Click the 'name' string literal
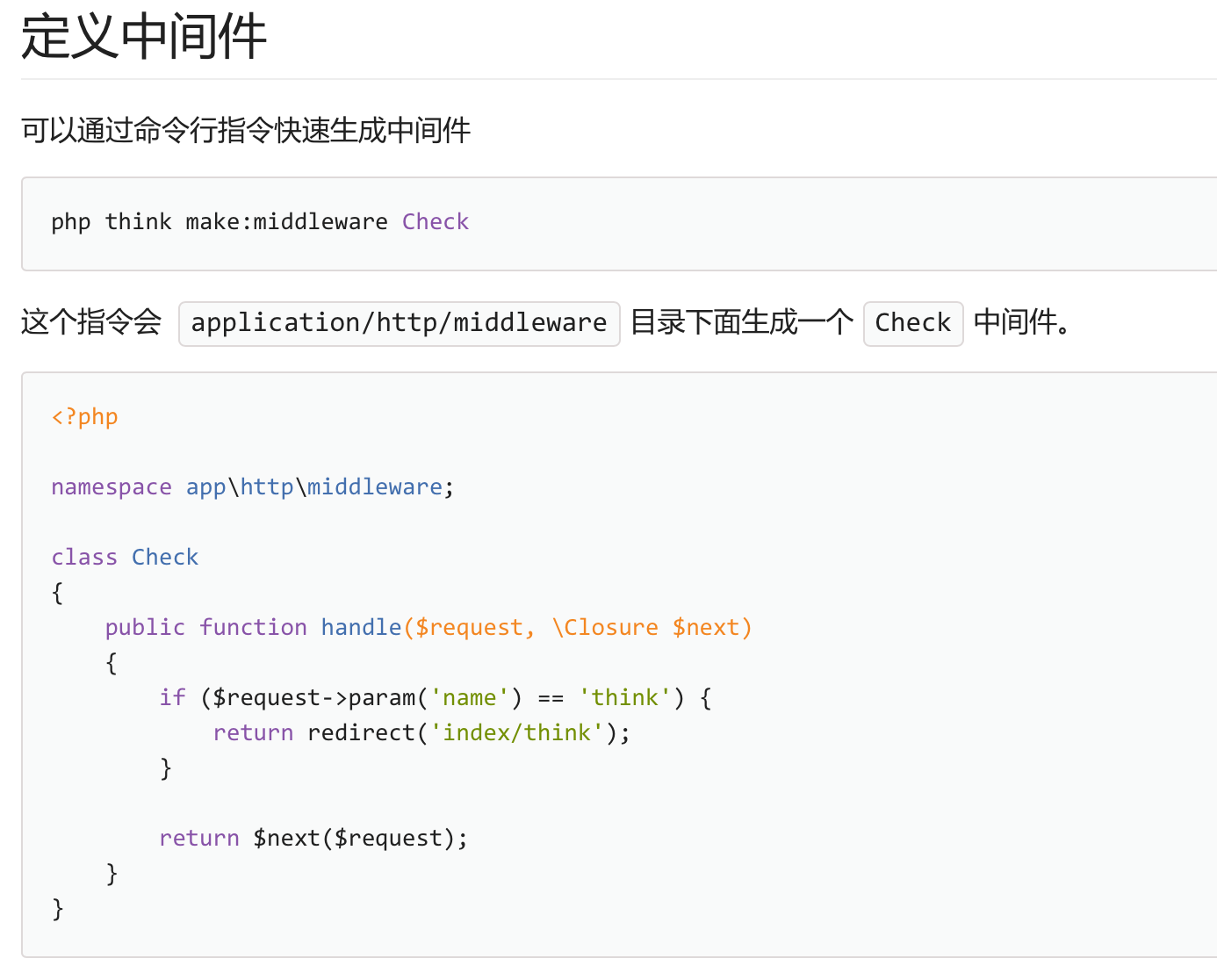Image resolution: width=1217 pixels, height=980 pixels. point(469,698)
